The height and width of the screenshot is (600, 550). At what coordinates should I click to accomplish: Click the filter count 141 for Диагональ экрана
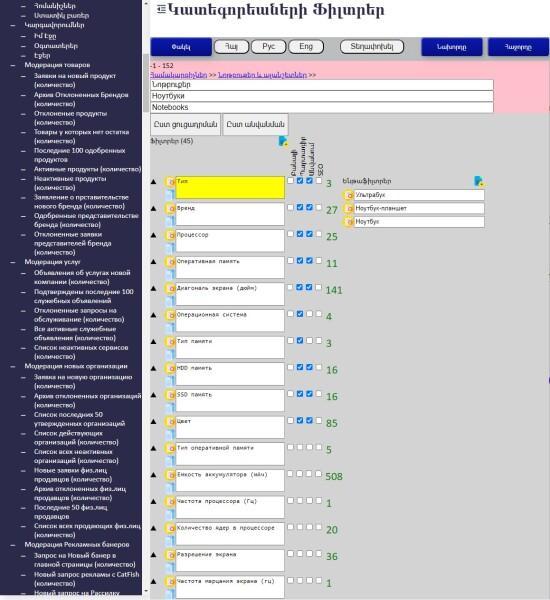click(x=334, y=290)
